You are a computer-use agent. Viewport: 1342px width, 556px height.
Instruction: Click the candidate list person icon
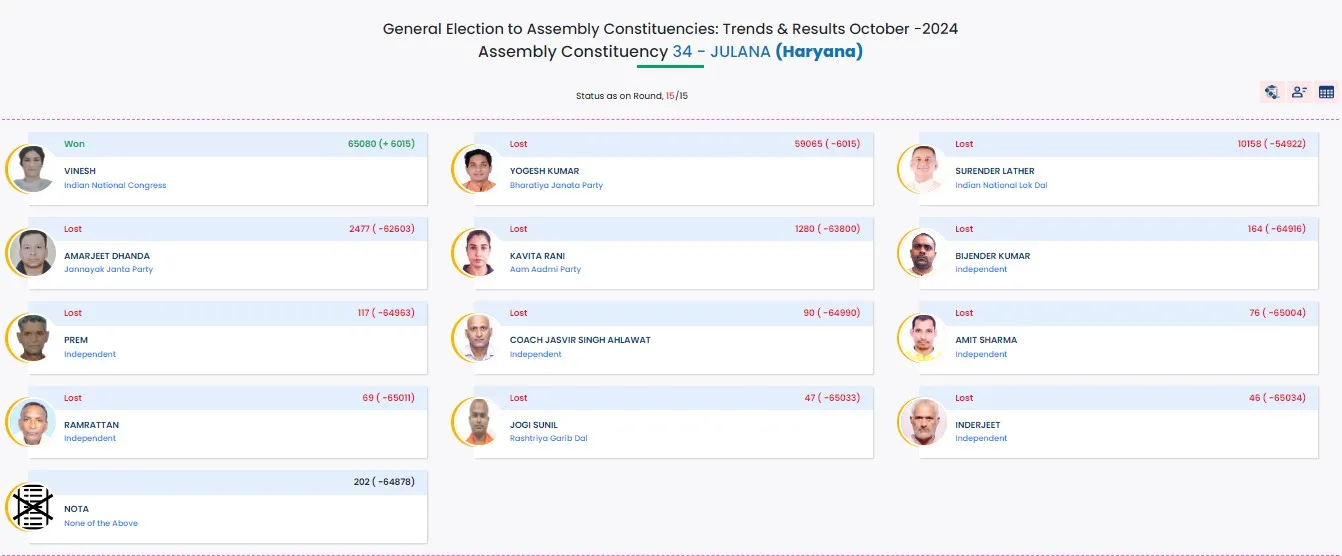click(x=1299, y=92)
